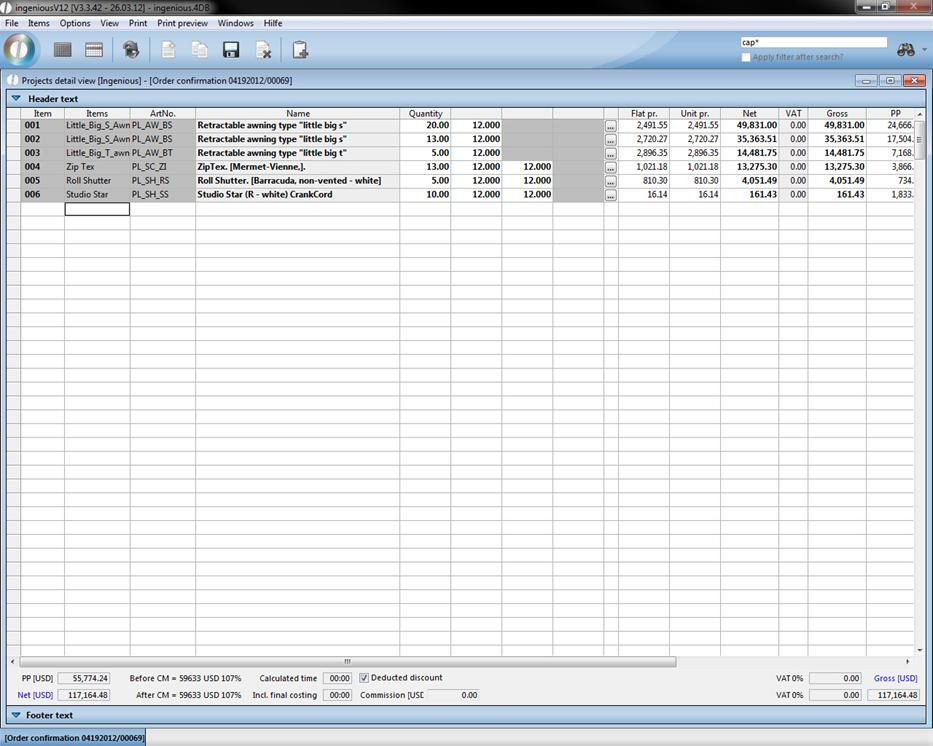Enable Apply filter after search checkbox
This screenshot has width=933, height=746.
coord(746,58)
